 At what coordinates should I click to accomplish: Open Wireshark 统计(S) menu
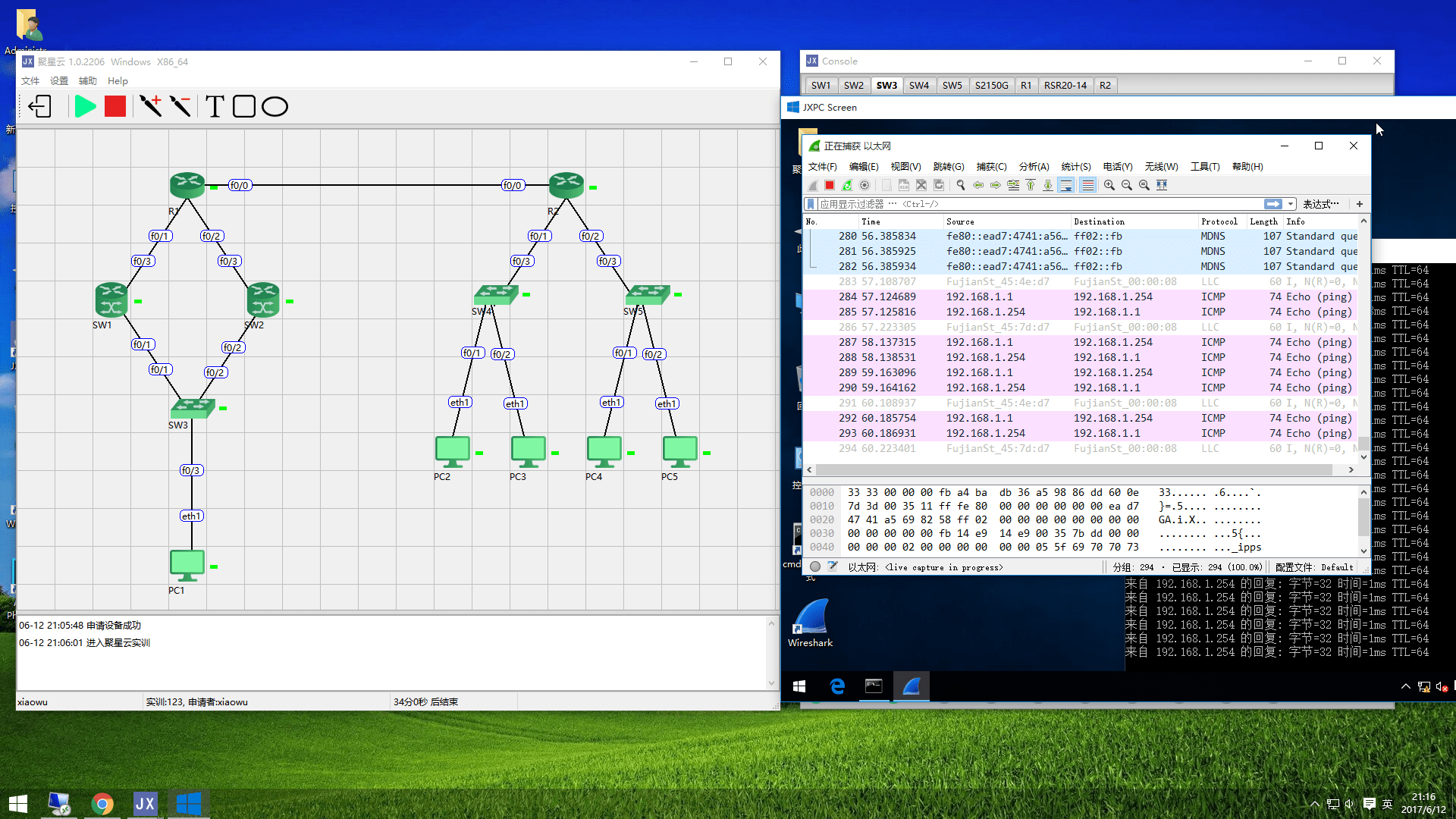[x=1076, y=167]
